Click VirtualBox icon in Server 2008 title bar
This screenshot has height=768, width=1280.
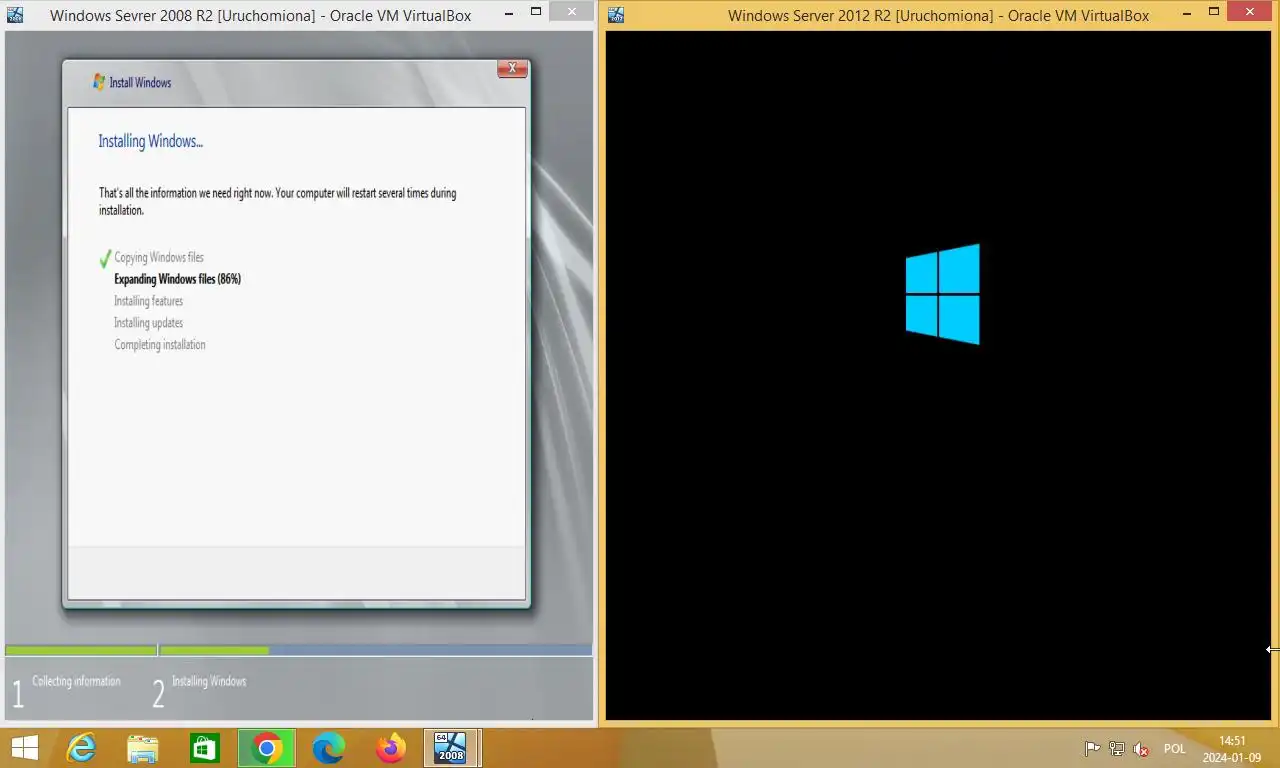(15, 15)
